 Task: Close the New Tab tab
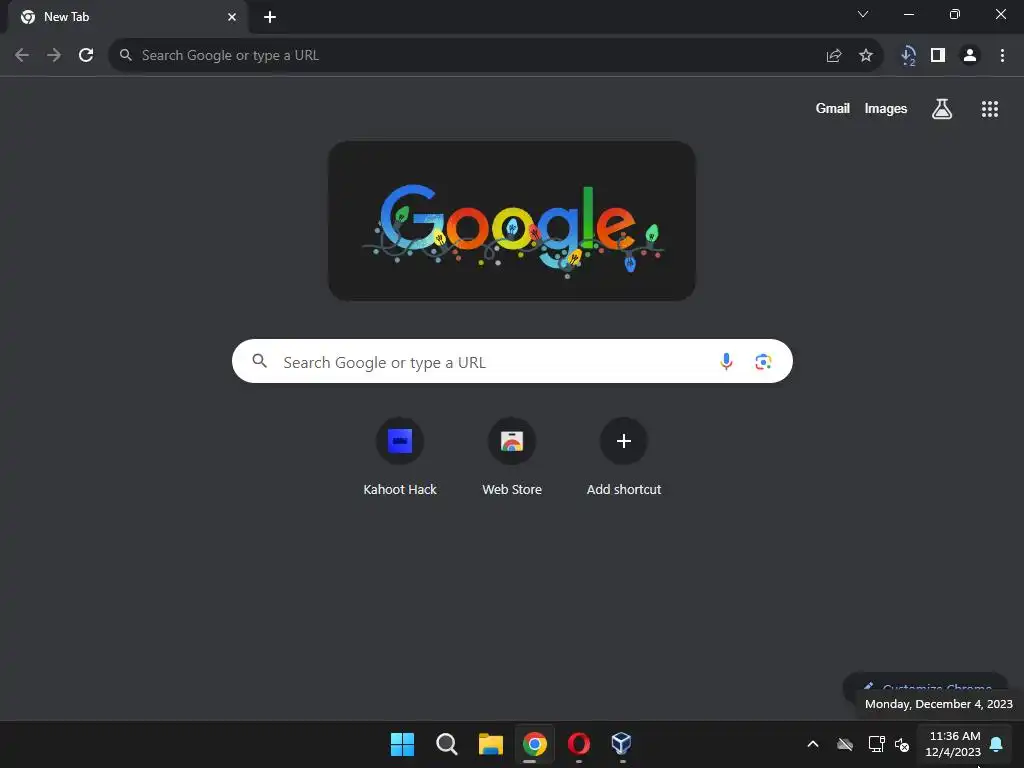coord(232,17)
